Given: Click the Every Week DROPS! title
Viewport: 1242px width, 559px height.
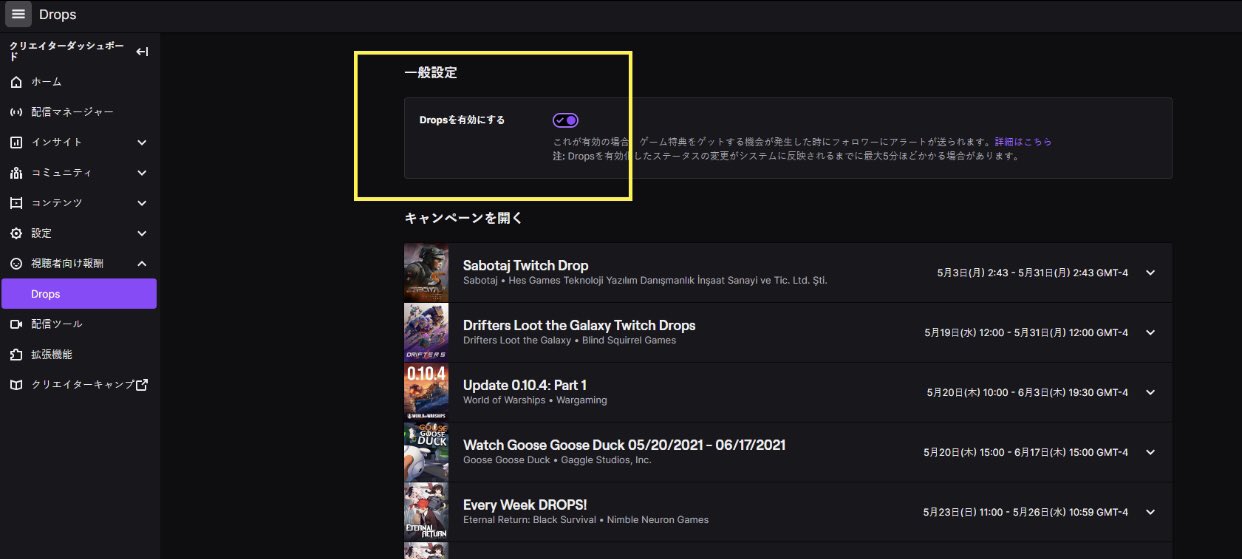Looking at the screenshot, I should coord(524,505).
